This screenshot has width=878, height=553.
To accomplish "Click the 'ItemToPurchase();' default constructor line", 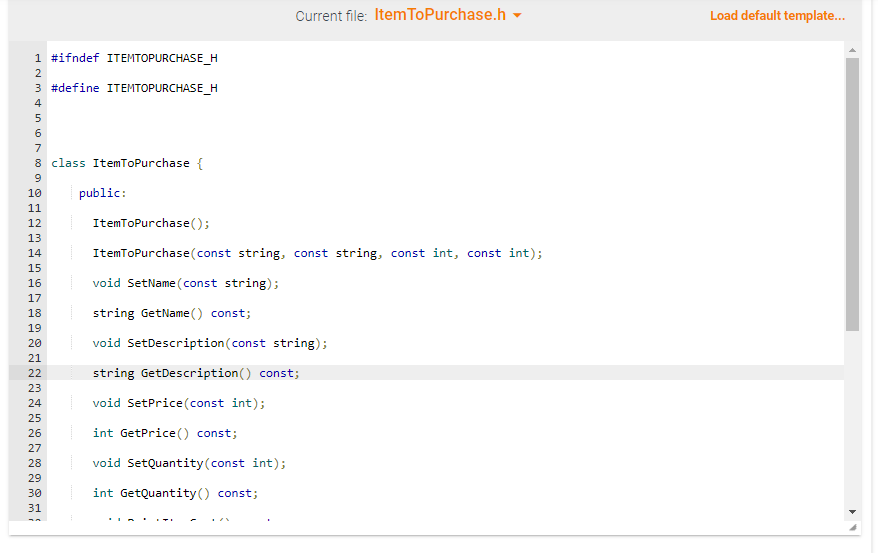I will (151, 223).
